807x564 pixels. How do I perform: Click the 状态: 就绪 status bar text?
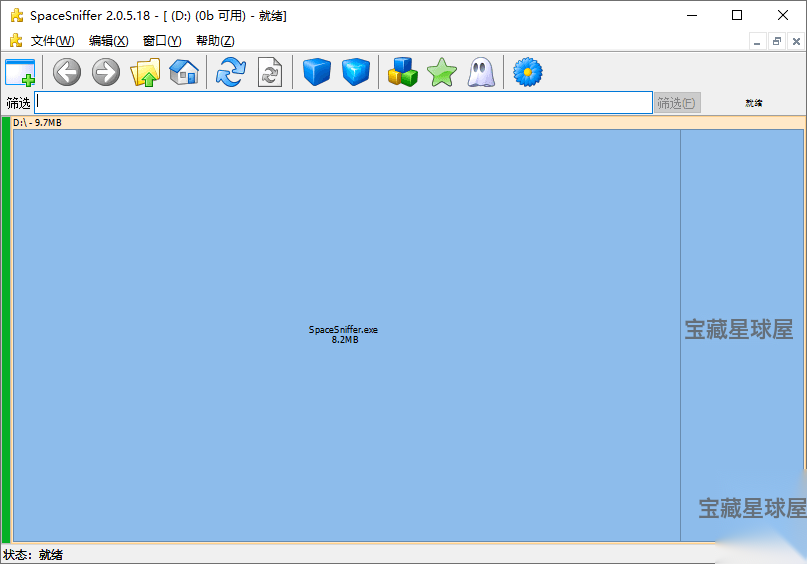[x=33, y=555]
